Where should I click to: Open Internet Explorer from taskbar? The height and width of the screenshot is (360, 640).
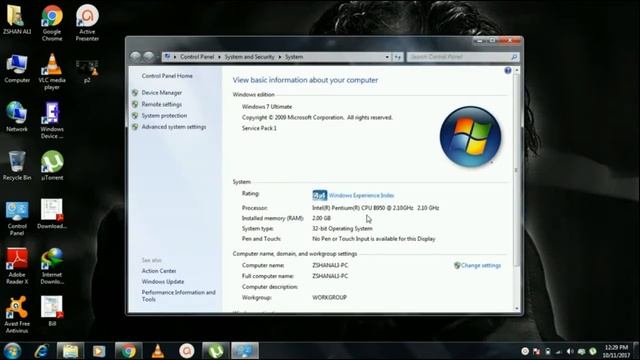coord(41,351)
